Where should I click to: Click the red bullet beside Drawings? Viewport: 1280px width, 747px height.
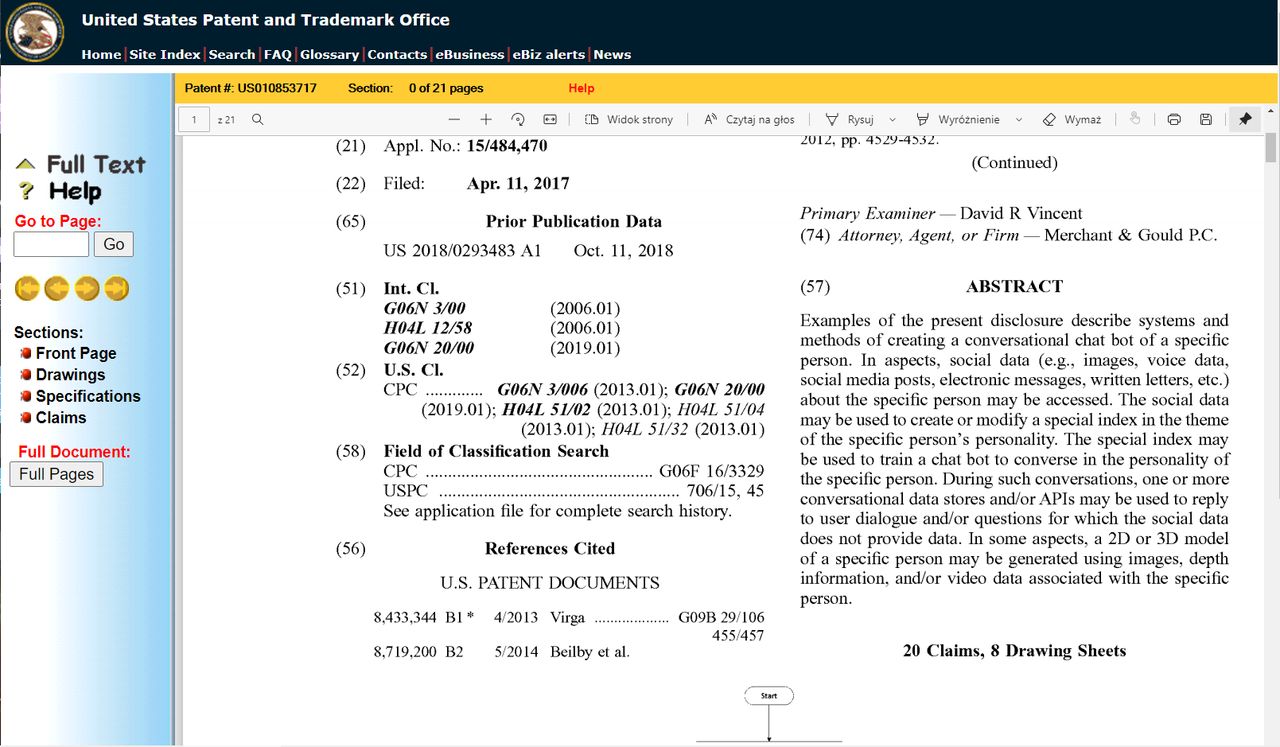[26, 375]
